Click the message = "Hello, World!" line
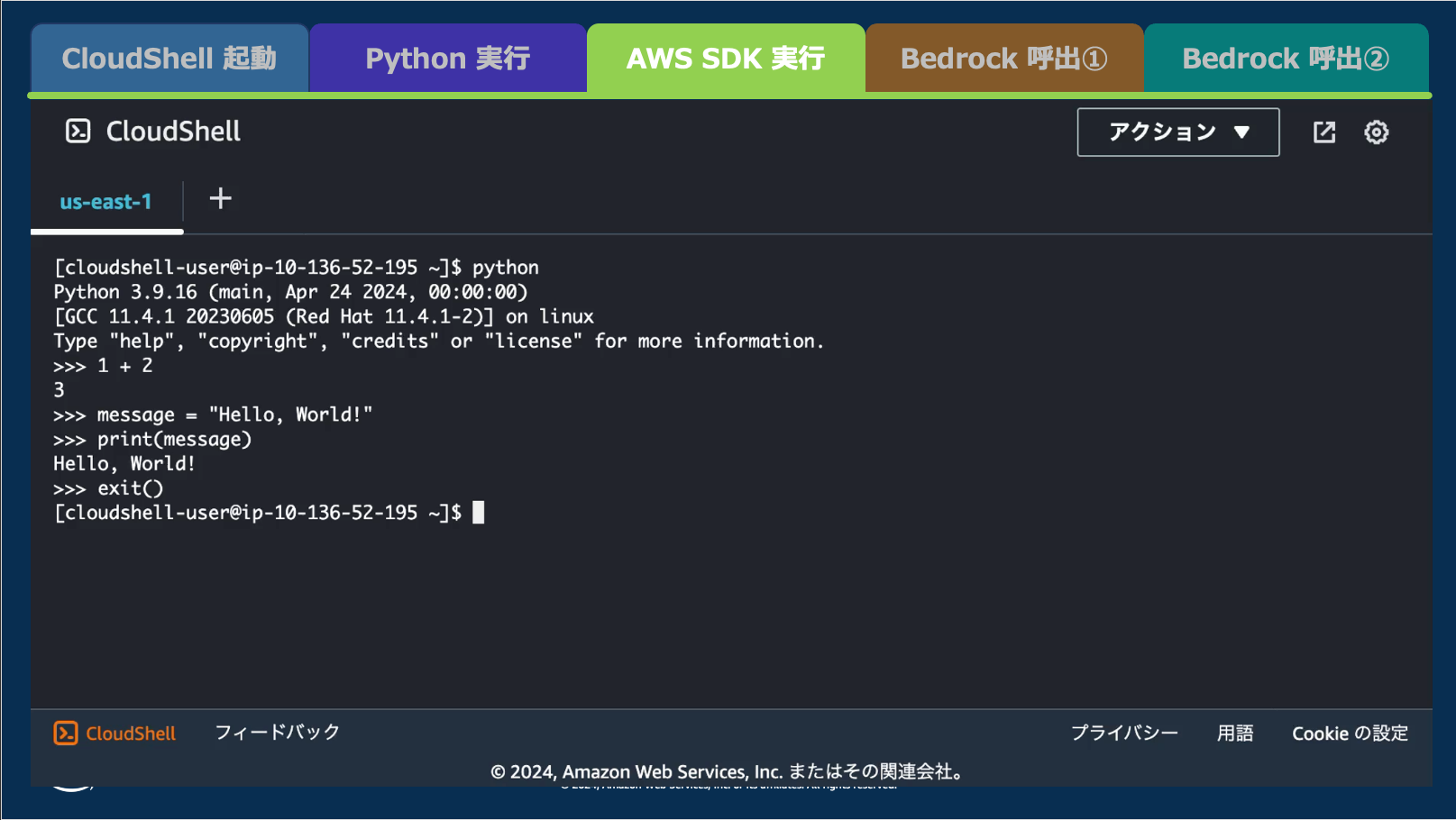Screen dimensions: 1456x820 (213, 415)
